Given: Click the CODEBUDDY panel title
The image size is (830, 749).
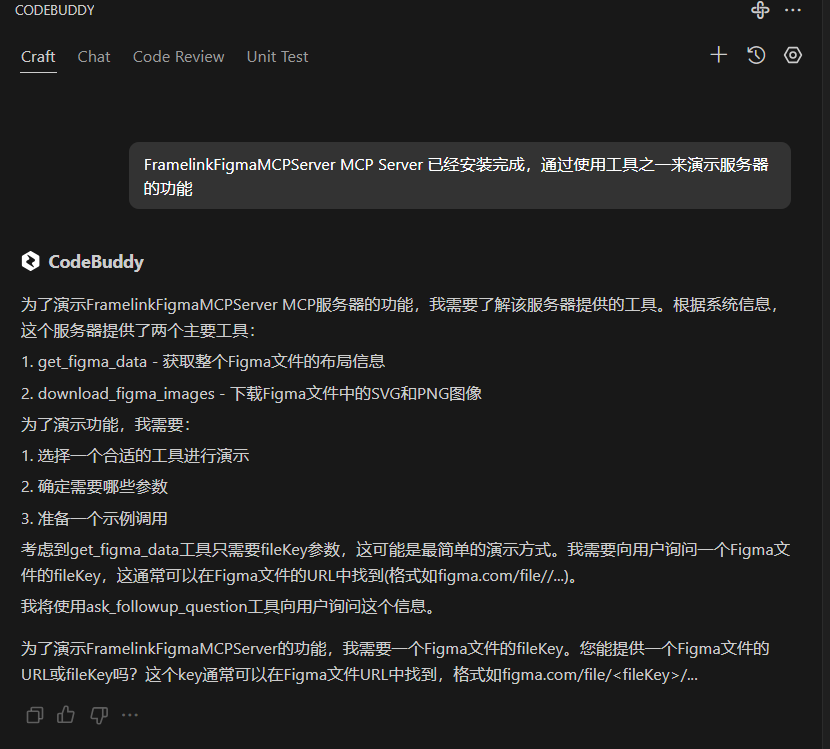Looking at the screenshot, I should (55, 10).
